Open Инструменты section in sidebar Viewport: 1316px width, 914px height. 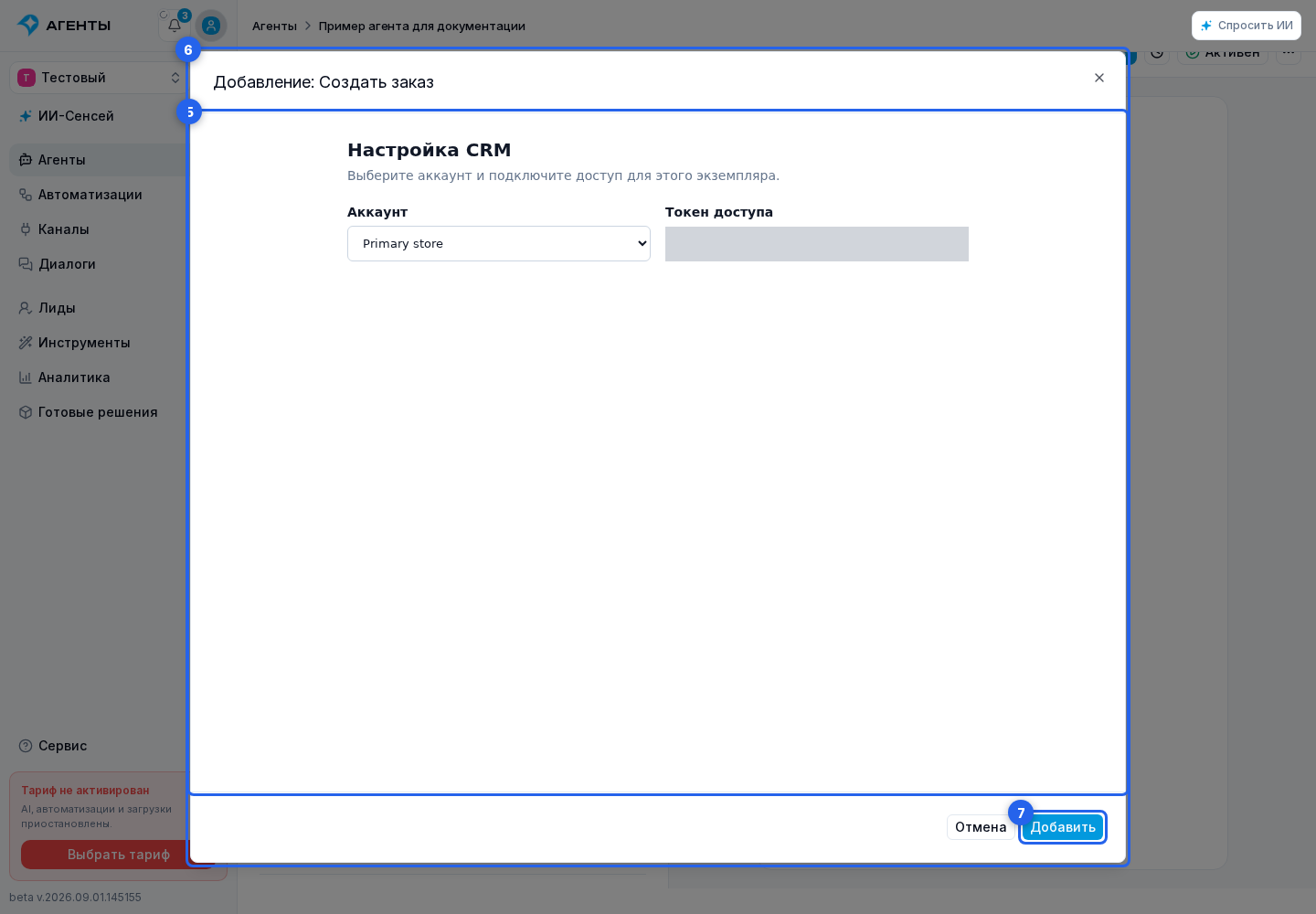tap(98, 343)
